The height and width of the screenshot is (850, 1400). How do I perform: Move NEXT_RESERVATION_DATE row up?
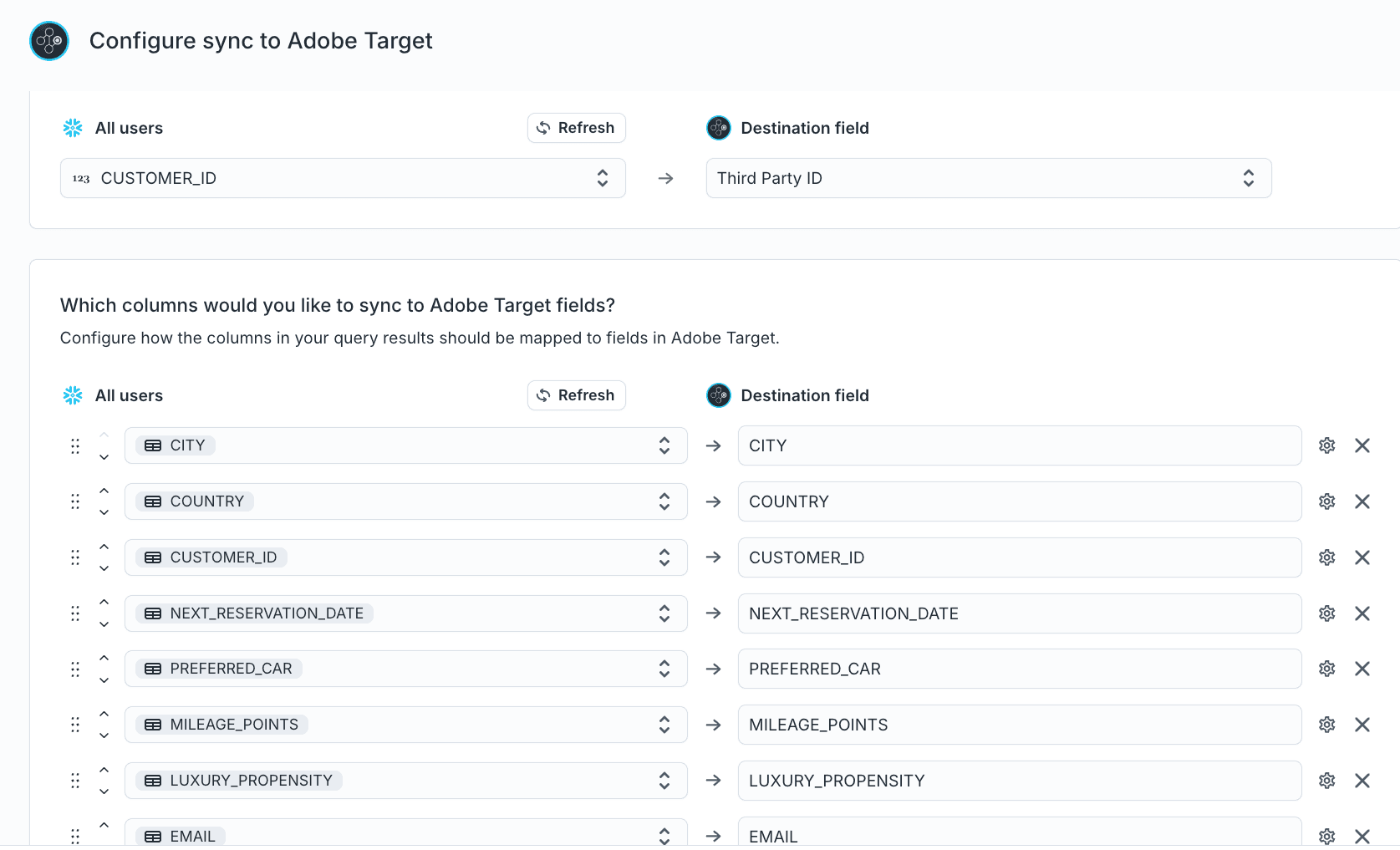tap(104, 603)
